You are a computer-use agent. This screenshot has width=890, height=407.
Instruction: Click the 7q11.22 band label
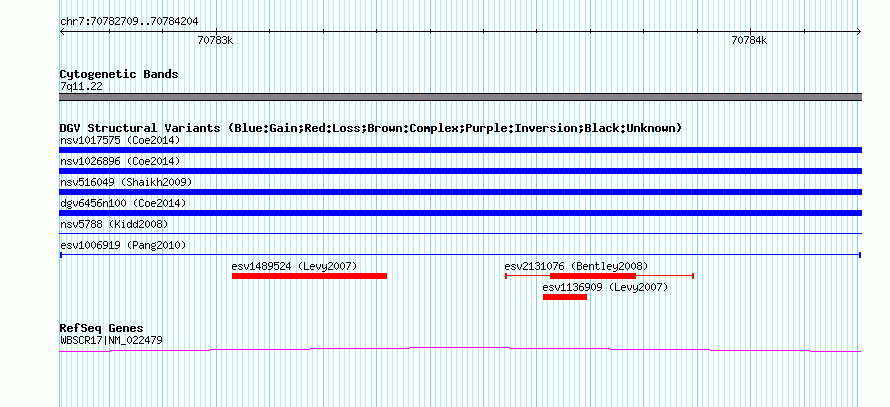click(81, 86)
